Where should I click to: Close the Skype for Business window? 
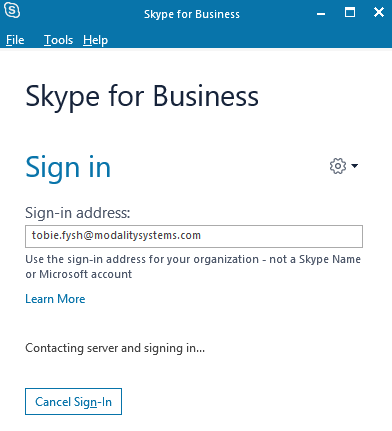tap(379, 13)
